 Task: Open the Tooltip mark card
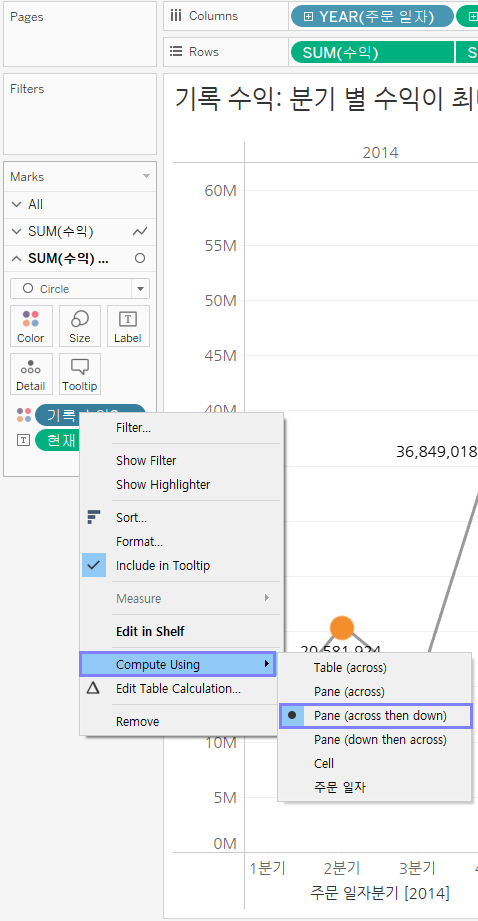point(79,374)
